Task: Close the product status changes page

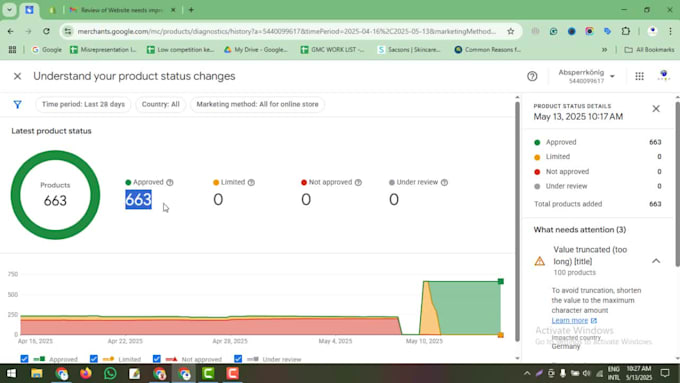Action: [x=17, y=76]
